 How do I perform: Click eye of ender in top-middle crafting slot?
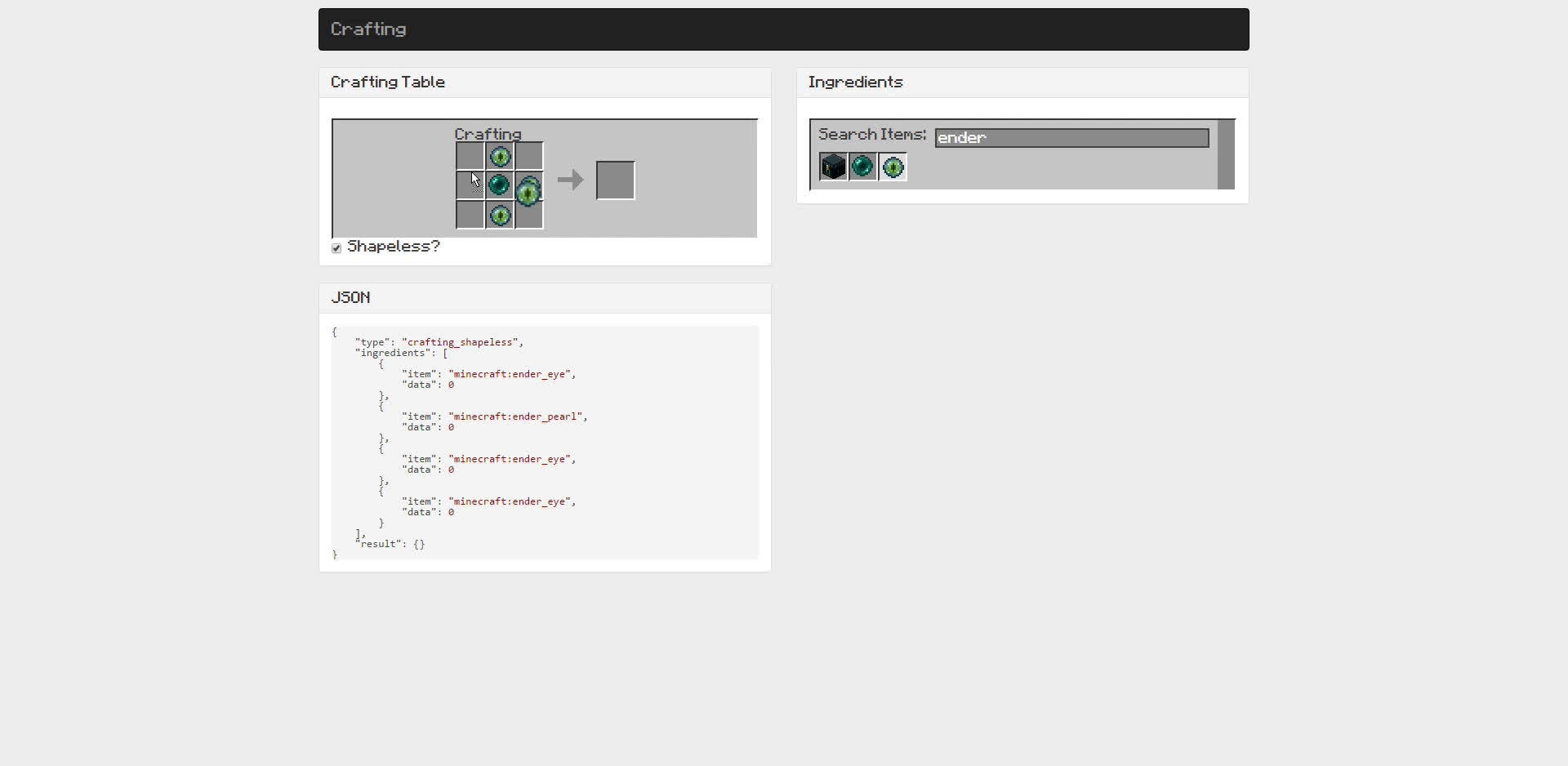click(500, 156)
